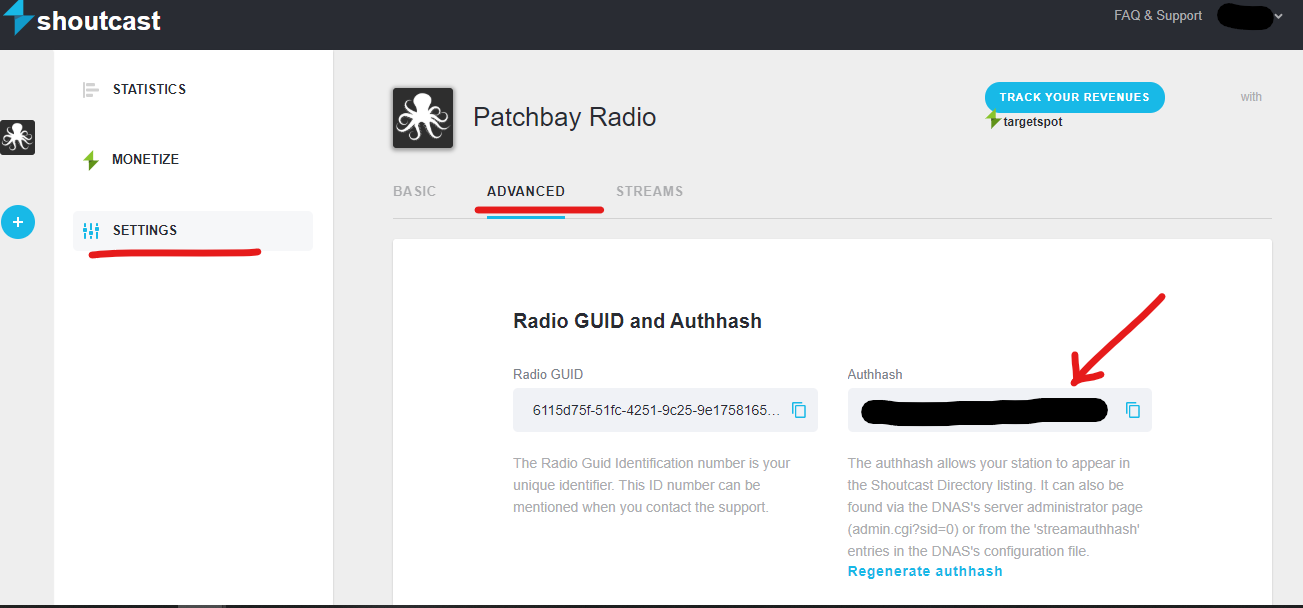Viewport: 1303px width, 608px height.
Task: Copy the Authhash value
Action: click(x=1133, y=410)
